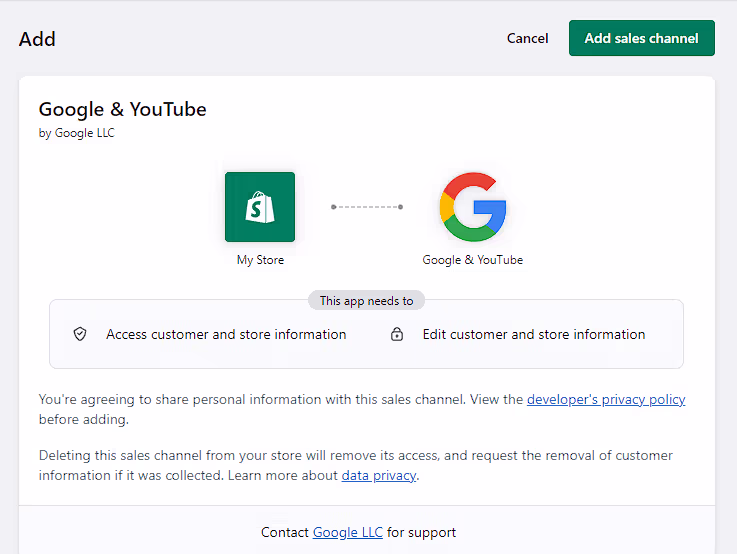Click the shield checkmark access icon
This screenshot has width=737, height=554.
(x=80, y=334)
